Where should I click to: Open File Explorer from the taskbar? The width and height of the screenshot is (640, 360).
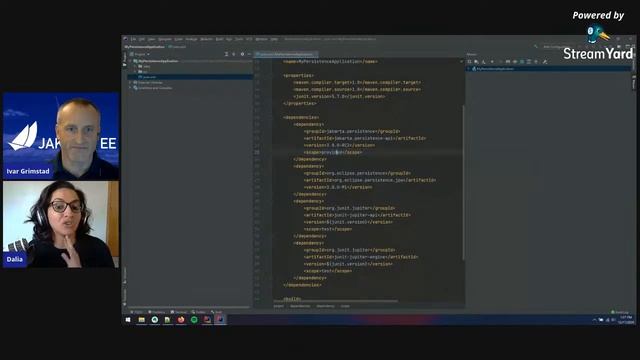click(142, 320)
